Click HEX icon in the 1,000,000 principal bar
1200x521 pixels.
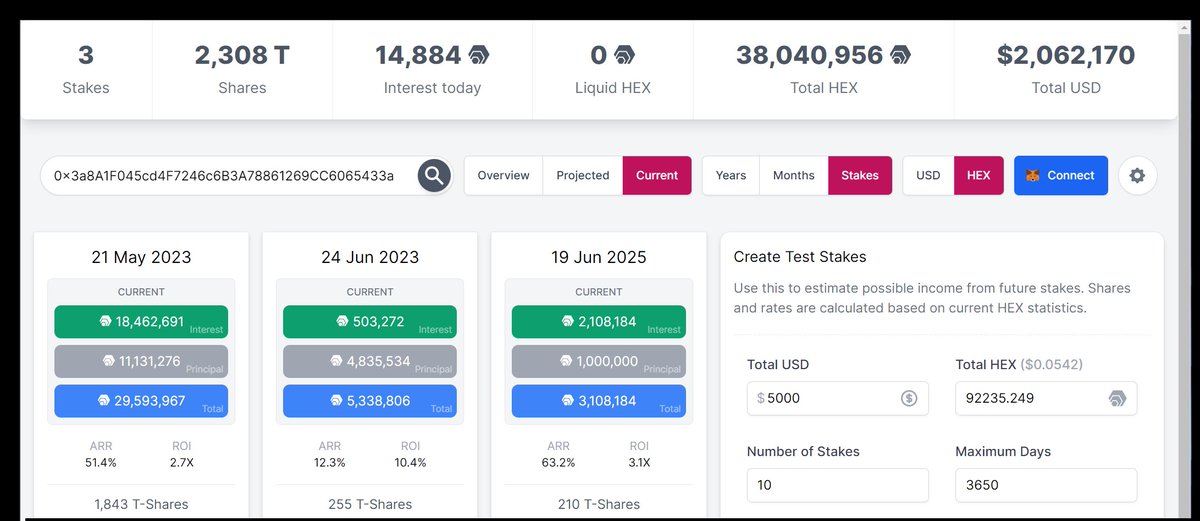(566, 361)
